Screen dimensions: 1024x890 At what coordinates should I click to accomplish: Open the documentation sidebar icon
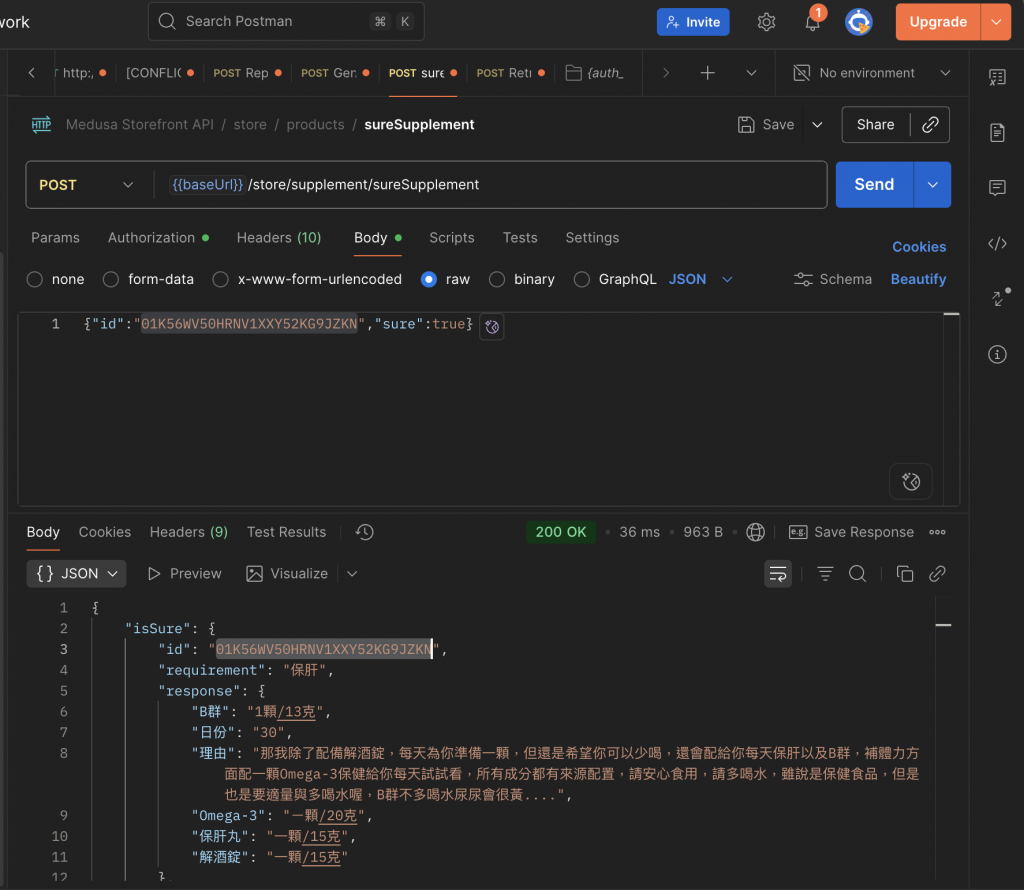coord(997,133)
